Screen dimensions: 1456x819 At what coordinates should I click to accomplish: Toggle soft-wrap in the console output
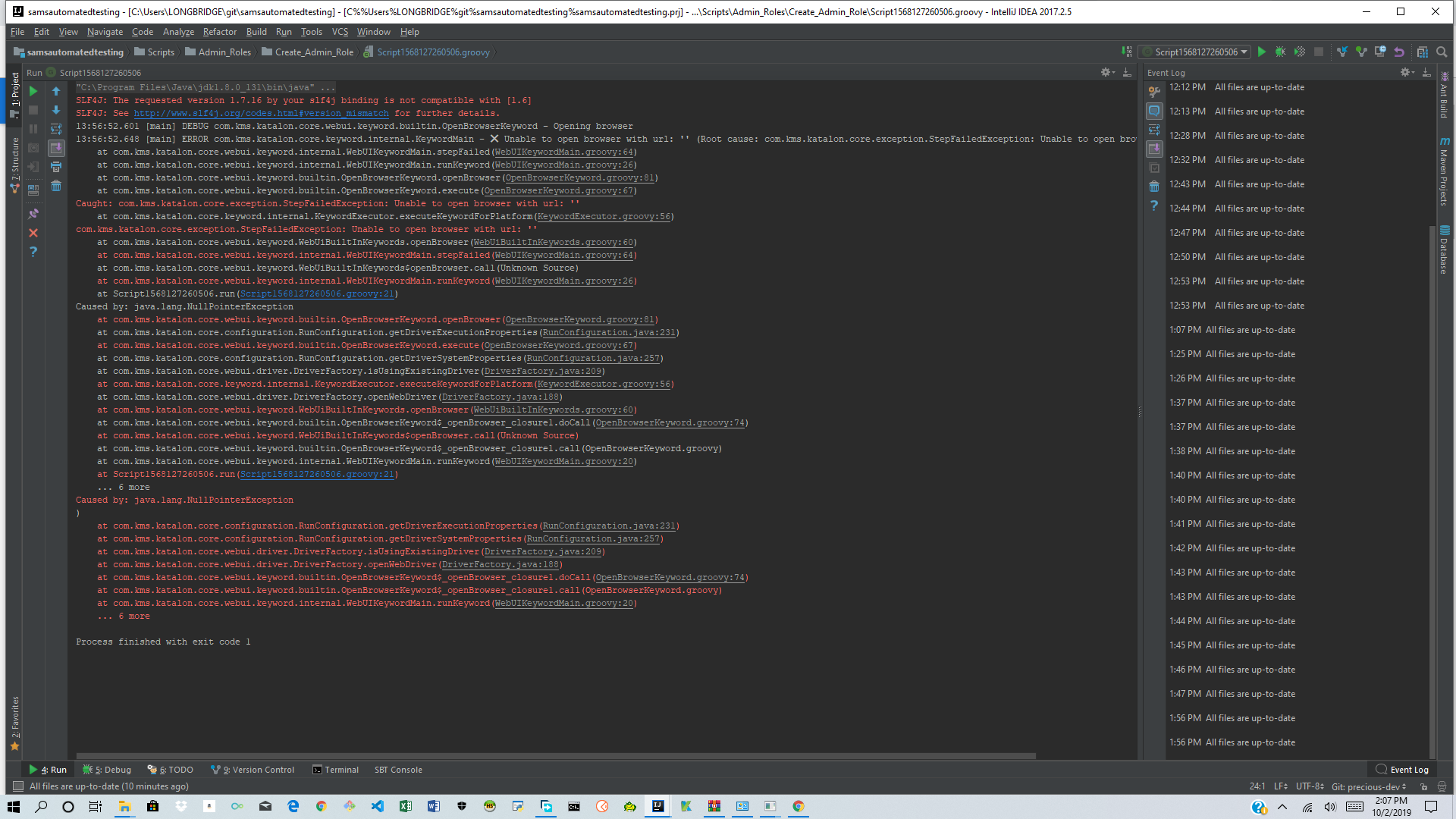(56, 129)
